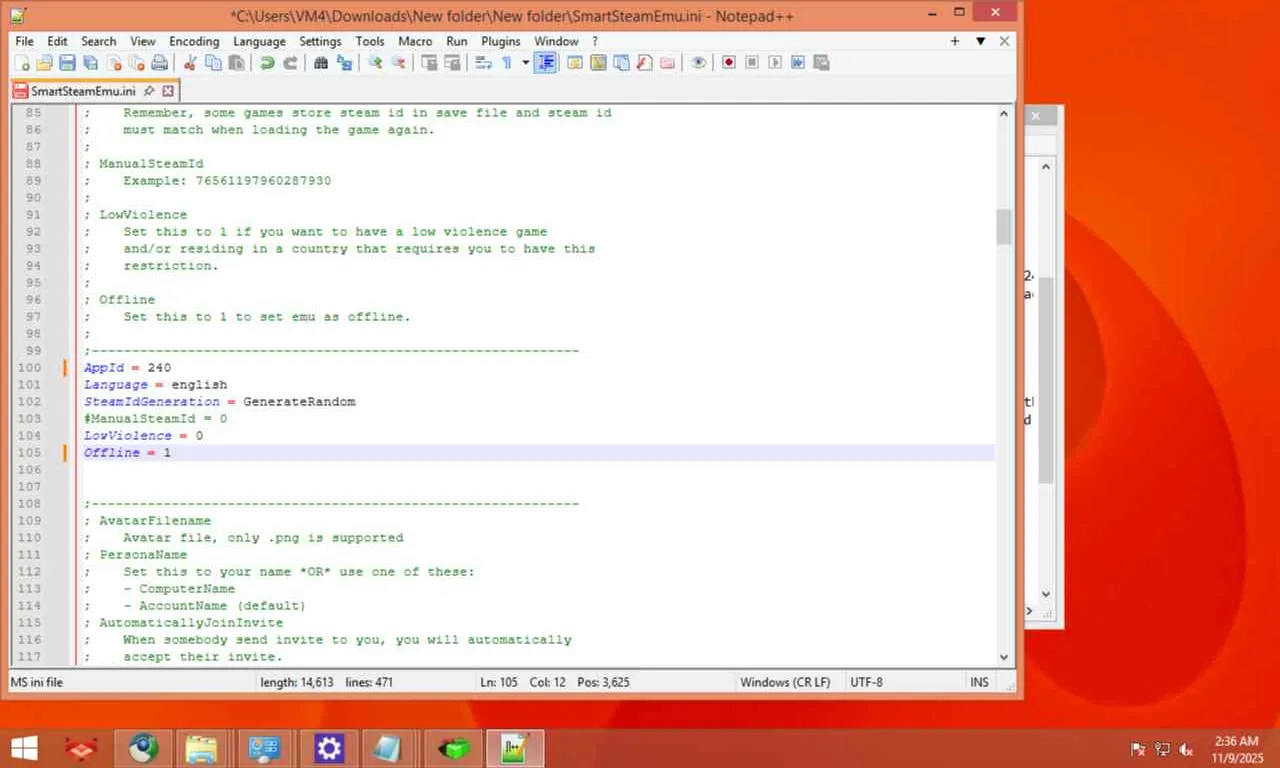Image resolution: width=1280 pixels, height=768 pixels.
Task: Click the Paste toolbar icon
Action: [x=236, y=63]
